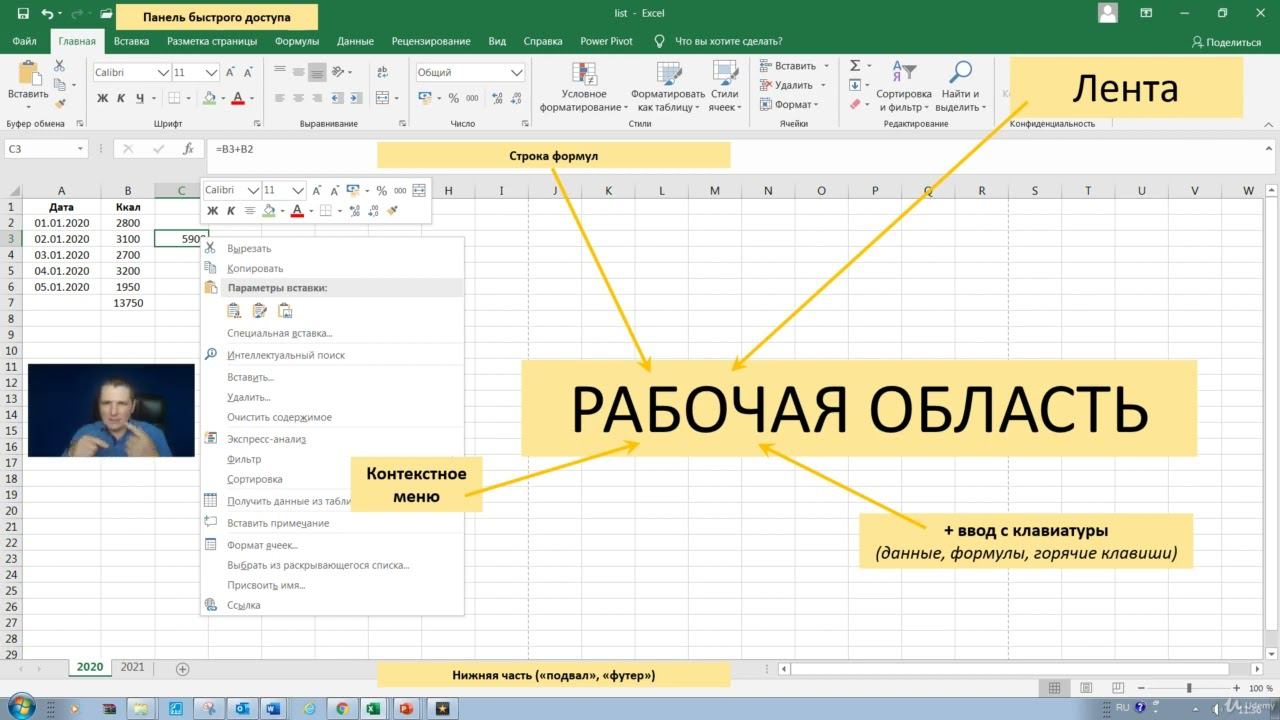This screenshot has width=1280, height=720.
Task: Click the zoom slider in the status bar
Action: 1189,688
